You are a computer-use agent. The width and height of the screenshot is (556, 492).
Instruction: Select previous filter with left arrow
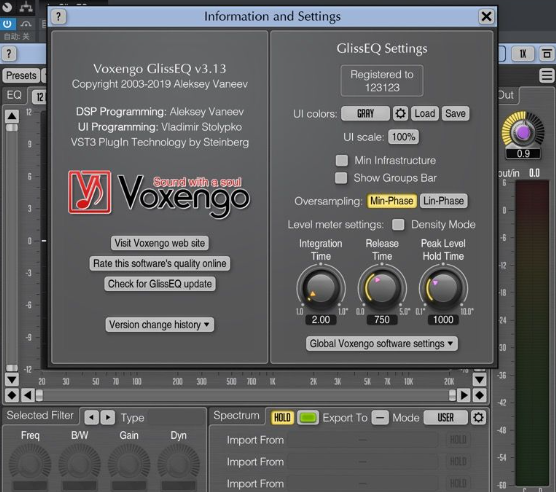pyautogui.click(x=91, y=418)
